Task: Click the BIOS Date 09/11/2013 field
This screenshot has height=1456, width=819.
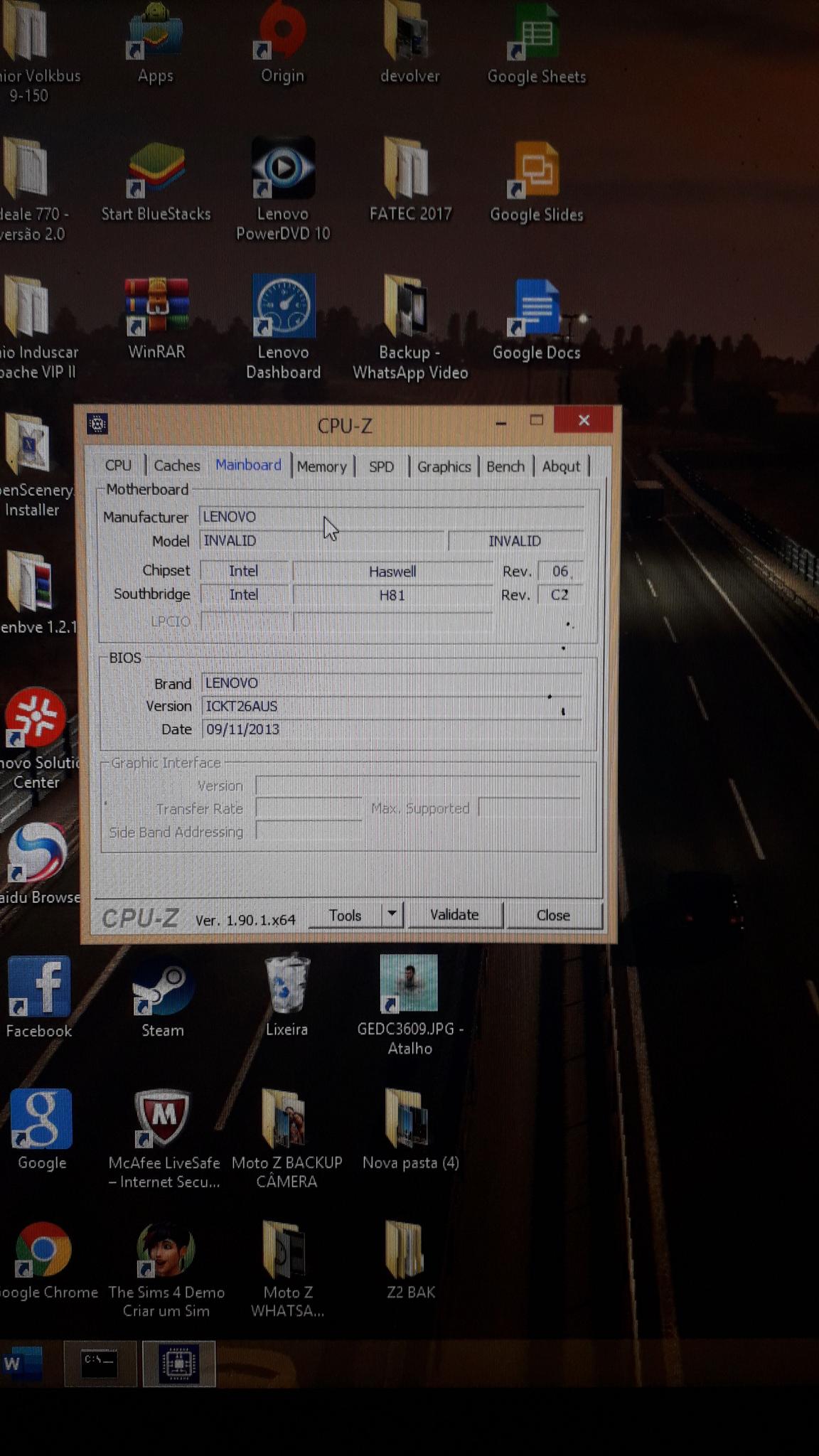Action: pos(392,729)
